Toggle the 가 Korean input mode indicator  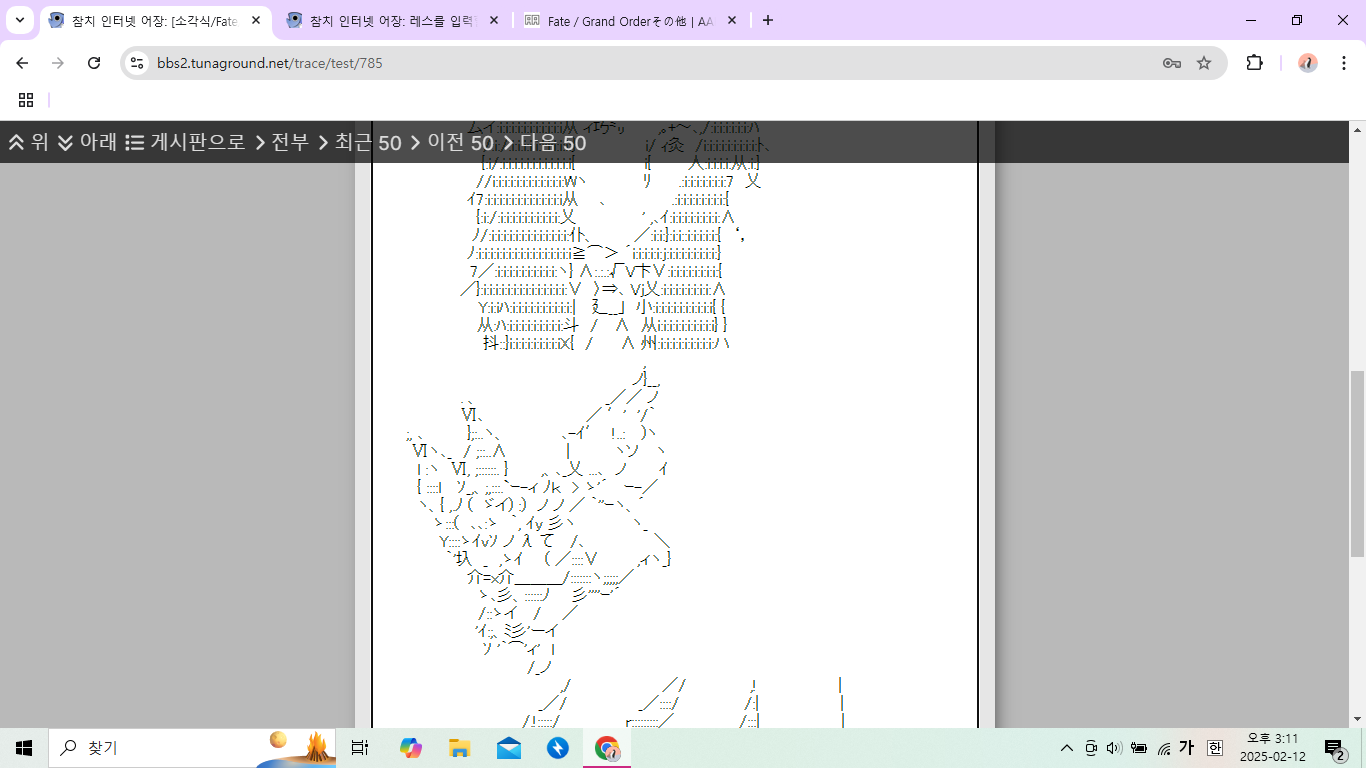click(1187, 748)
